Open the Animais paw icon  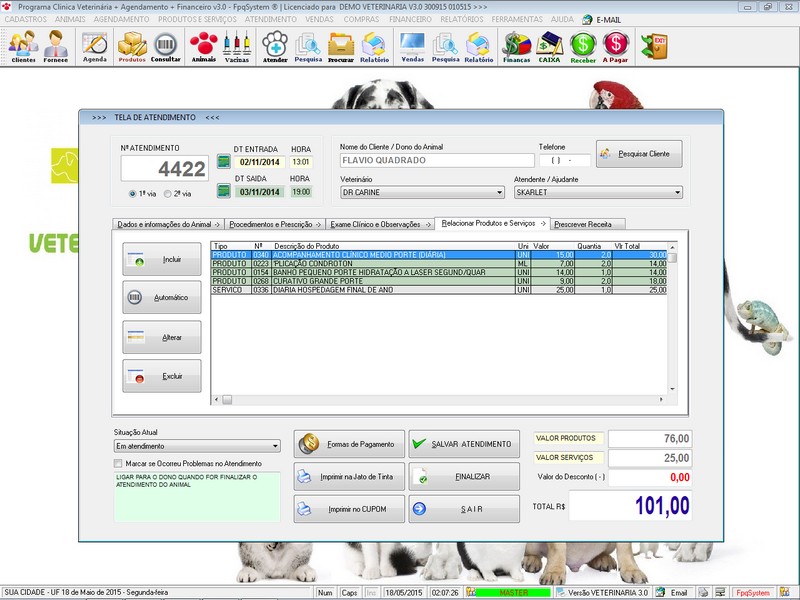click(204, 46)
